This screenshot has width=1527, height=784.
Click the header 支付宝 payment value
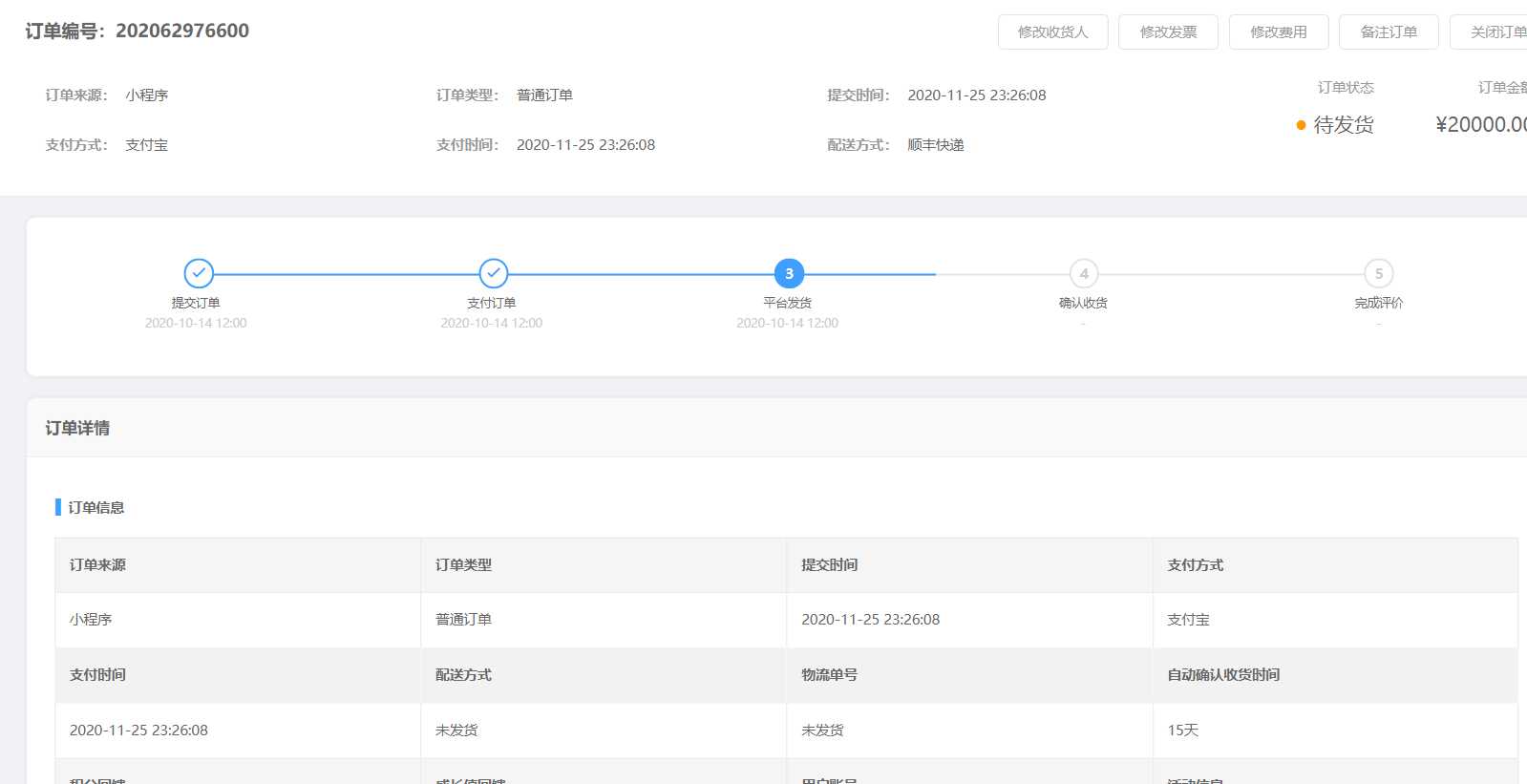click(146, 145)
